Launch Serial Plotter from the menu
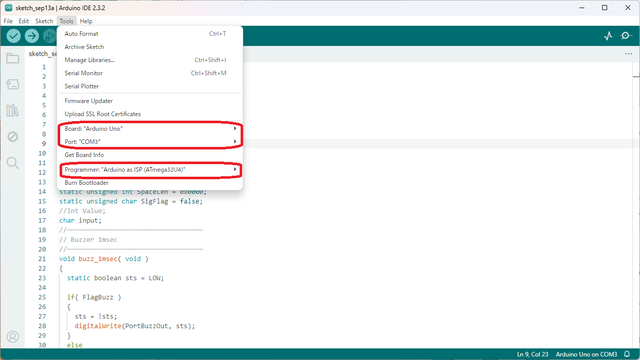The width and height of the screenshot is (640, 360). tap(150, 86)
